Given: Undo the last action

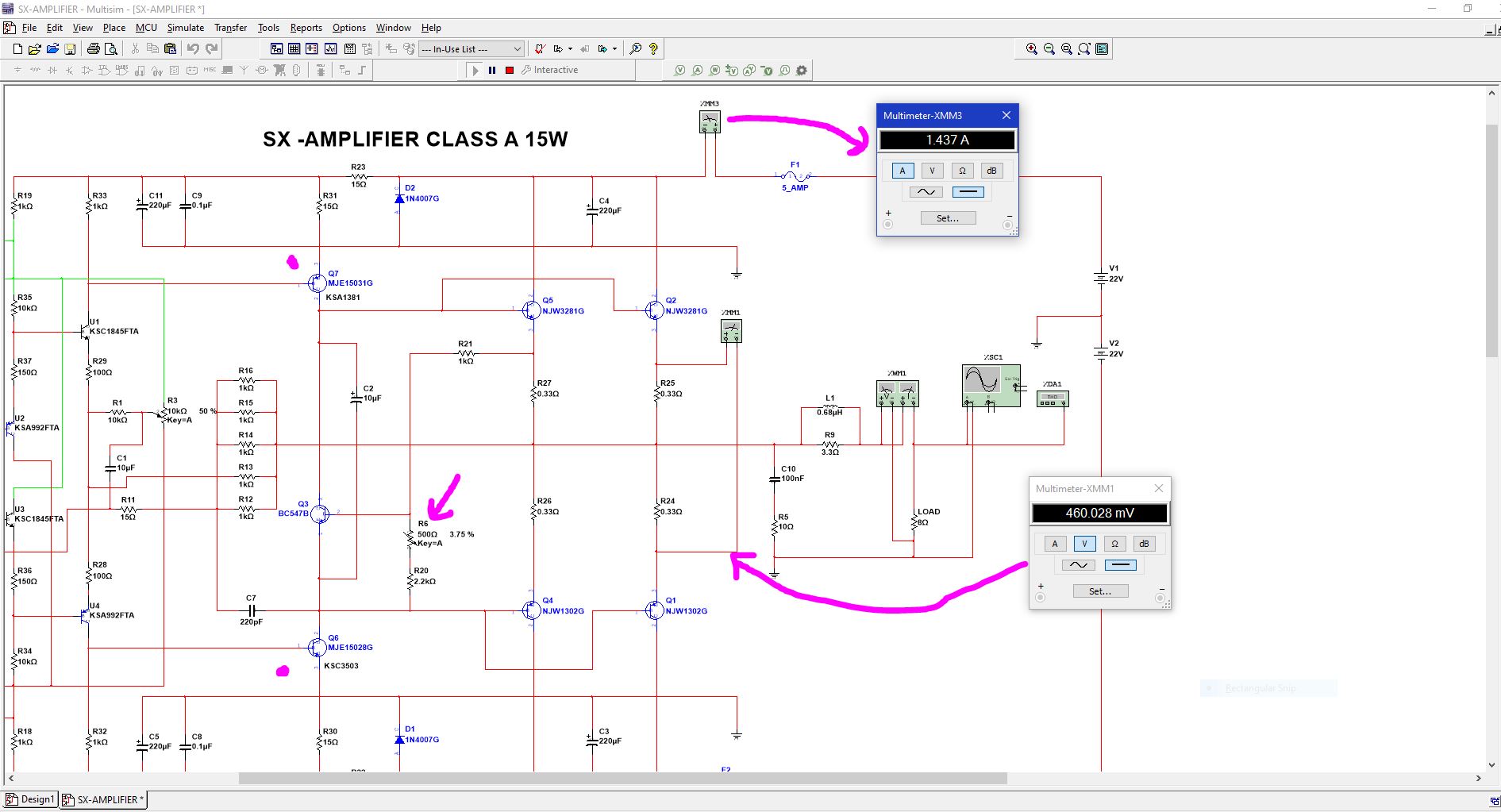Looking at the screenshot, I should (x=193, y=49).
